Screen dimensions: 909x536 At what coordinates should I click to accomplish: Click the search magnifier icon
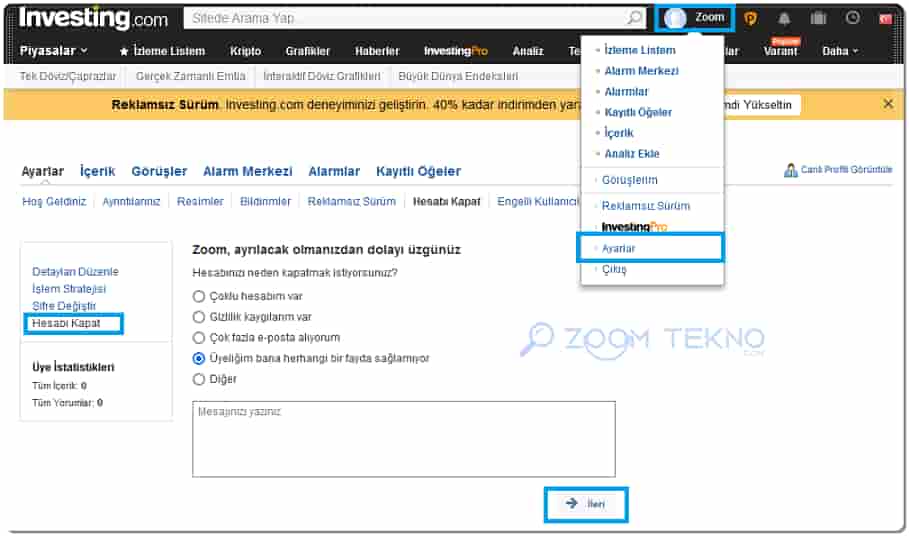[x=635, y=18]
